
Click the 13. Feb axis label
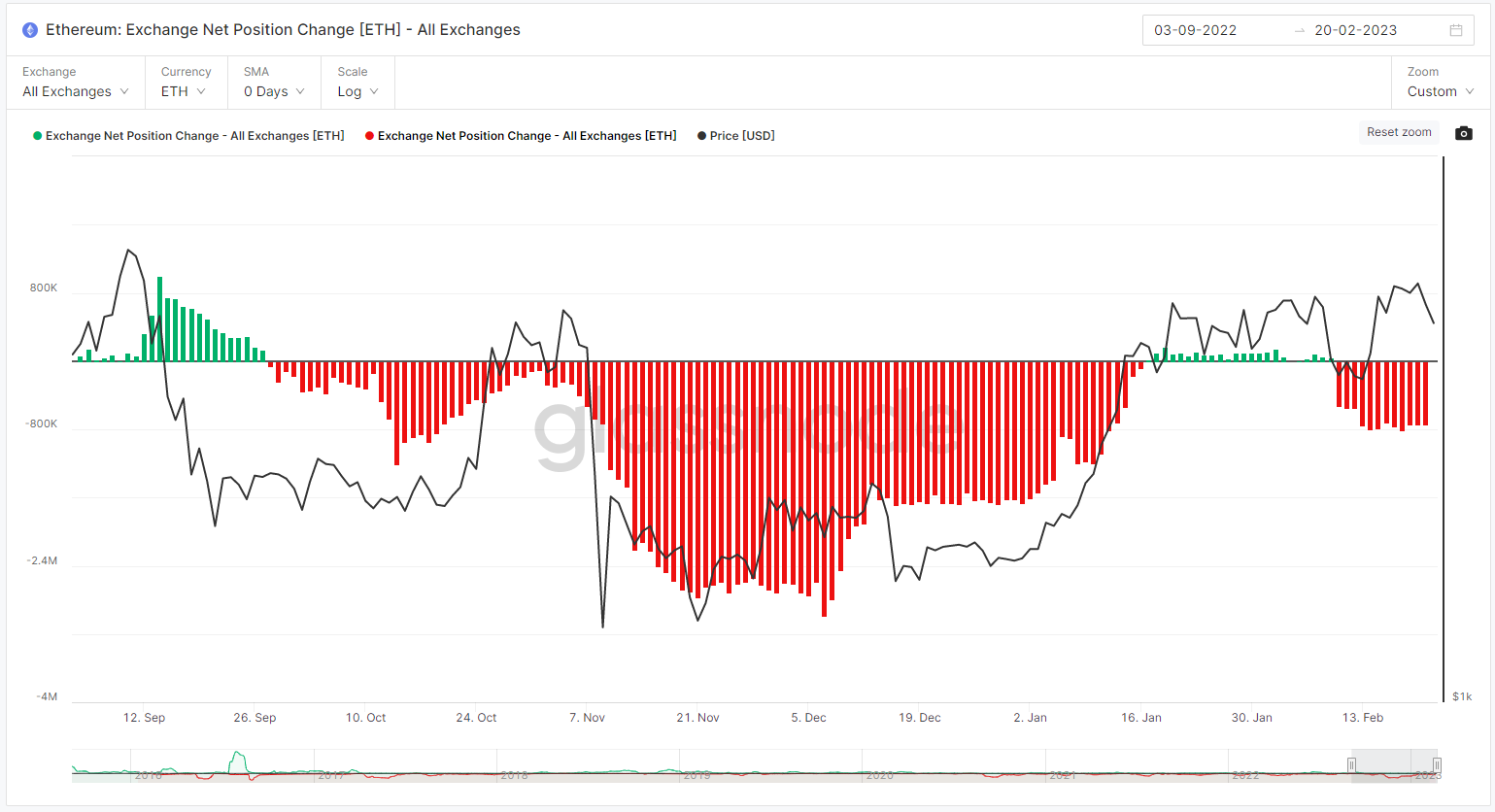click(1362, 718)
